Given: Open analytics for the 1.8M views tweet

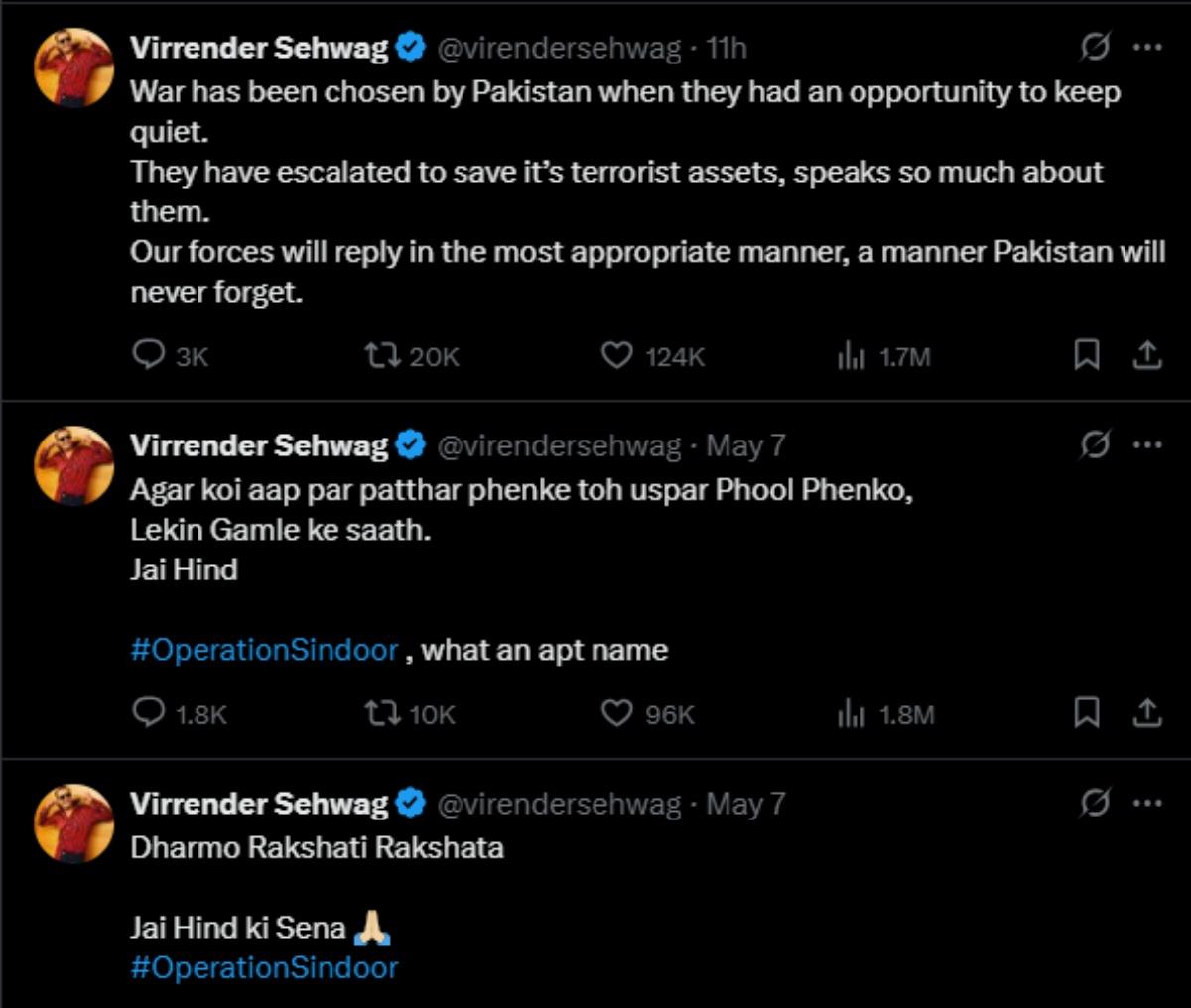Looking at the screenshot, I should (x=852, y=712).
